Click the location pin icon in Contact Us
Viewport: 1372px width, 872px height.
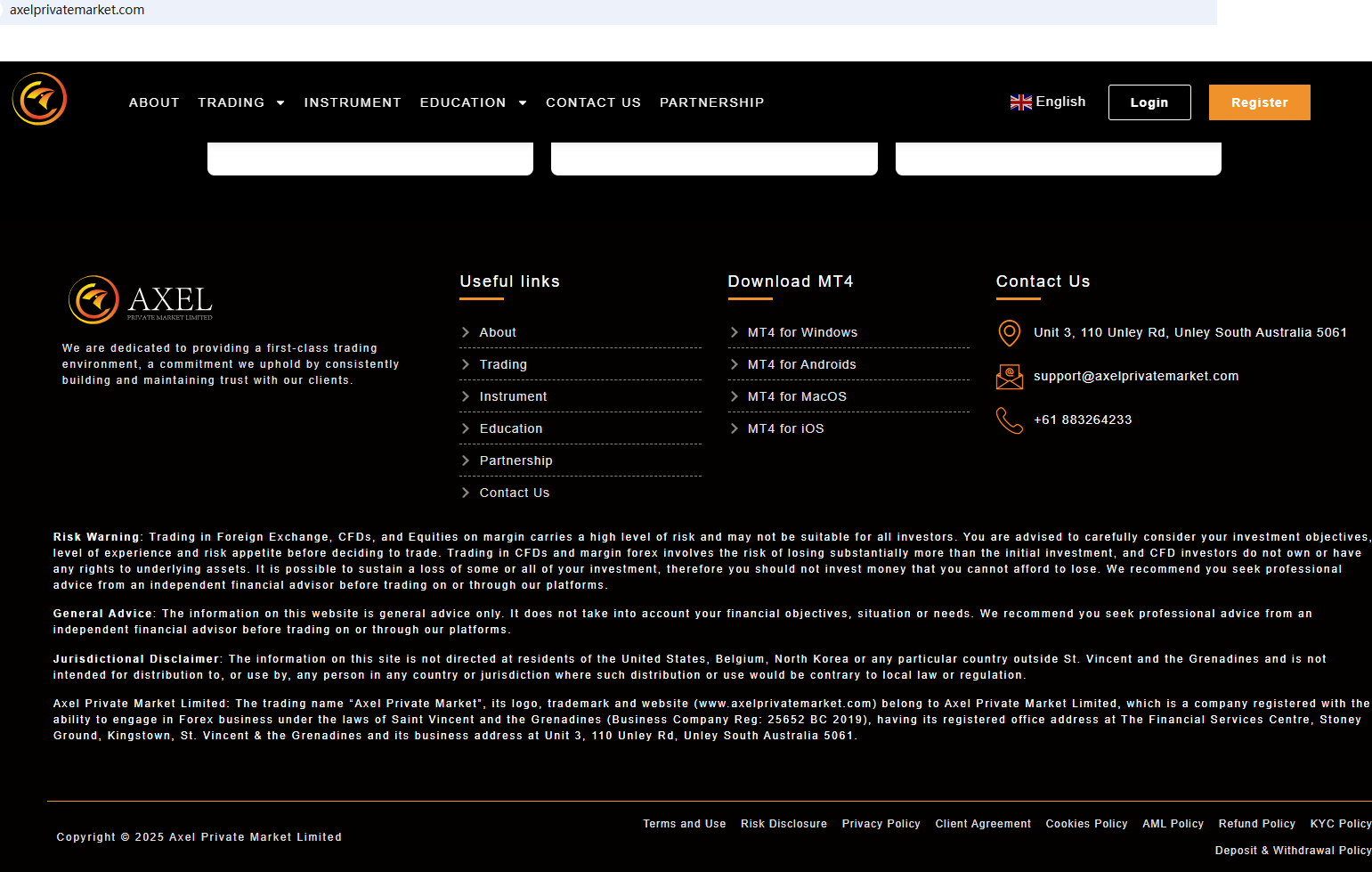[x=1009, y=333]
